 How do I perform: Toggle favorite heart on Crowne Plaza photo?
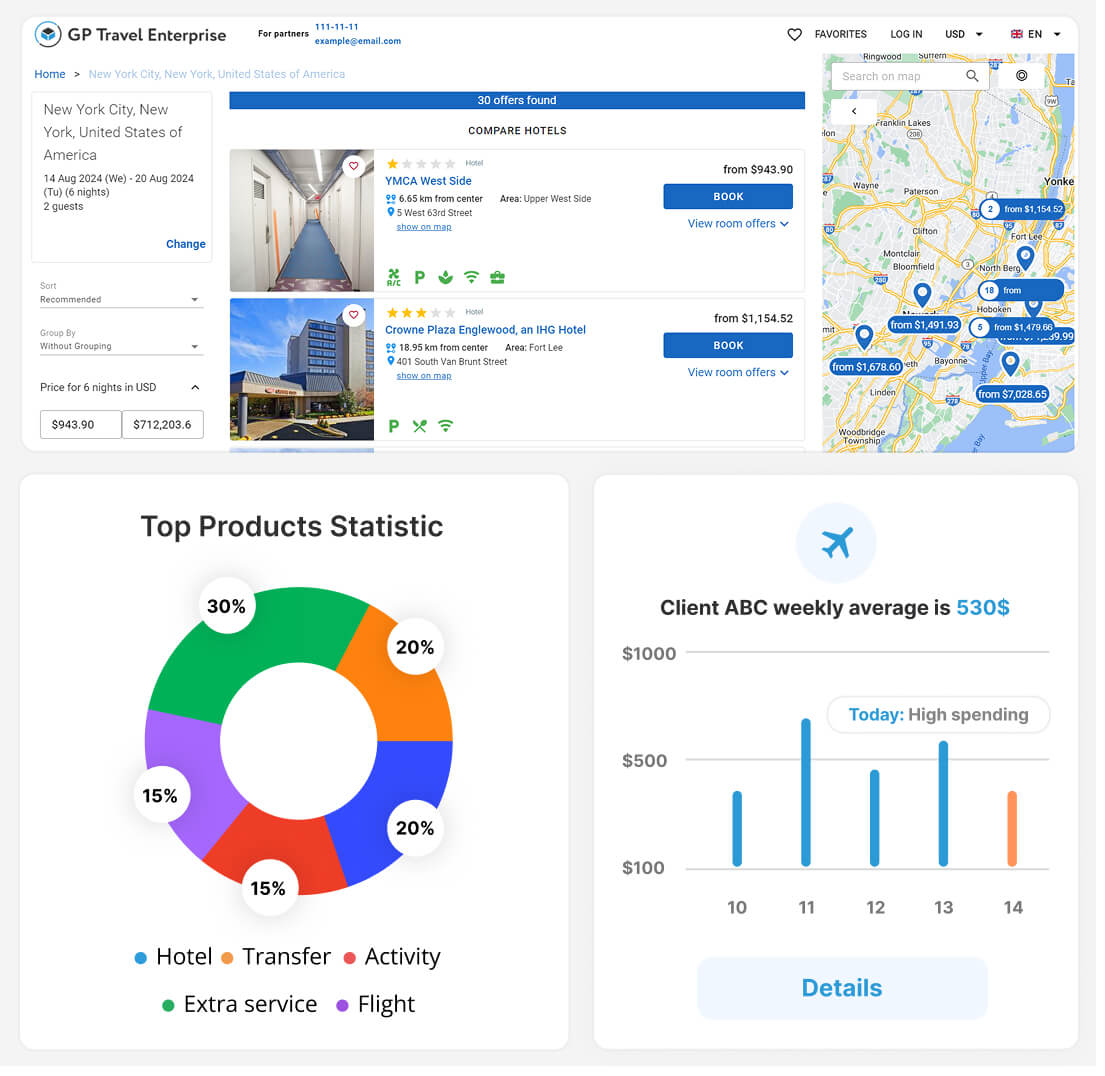pos(353,315)
